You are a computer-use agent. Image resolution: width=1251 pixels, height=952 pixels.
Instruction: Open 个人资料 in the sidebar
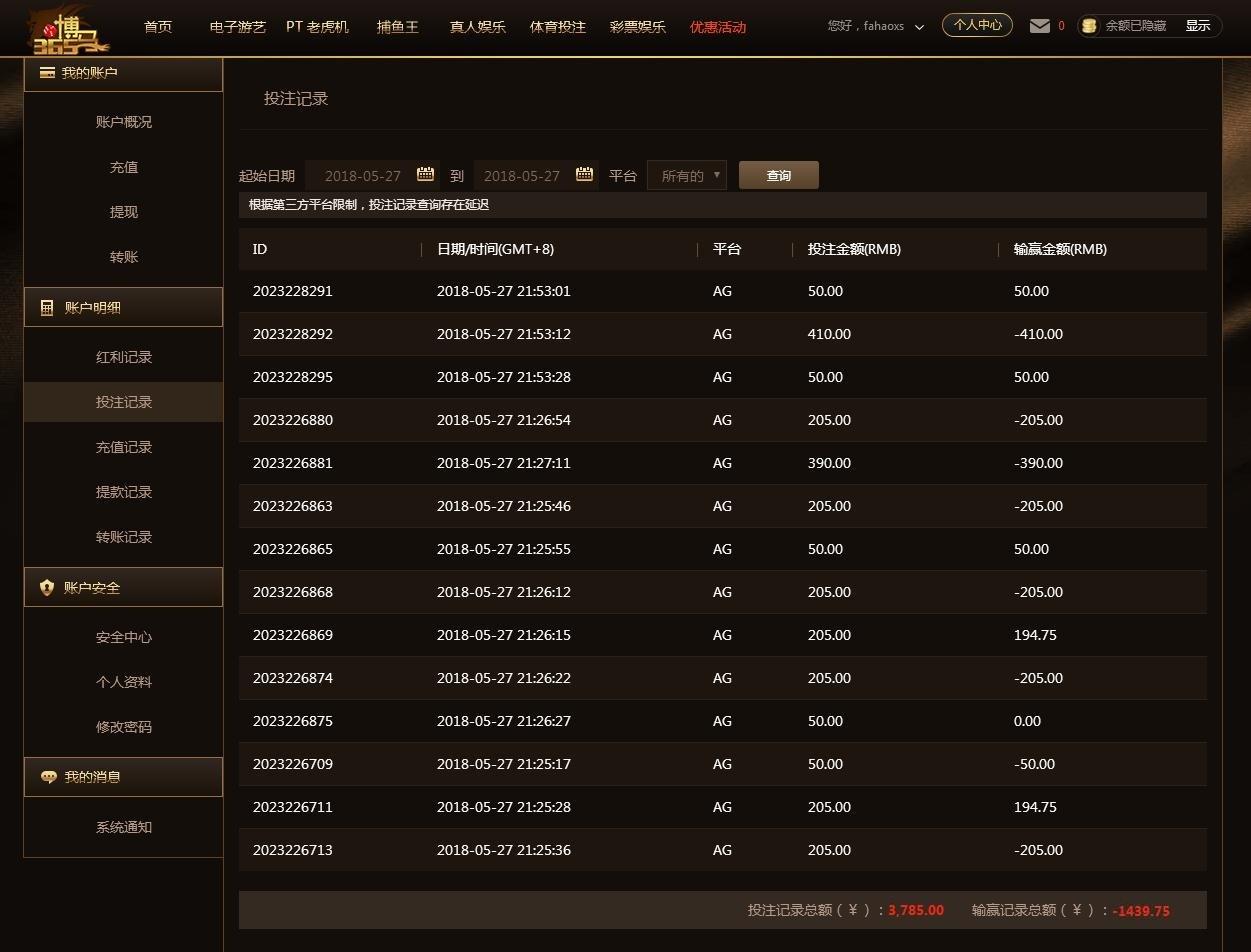[124, 682]
